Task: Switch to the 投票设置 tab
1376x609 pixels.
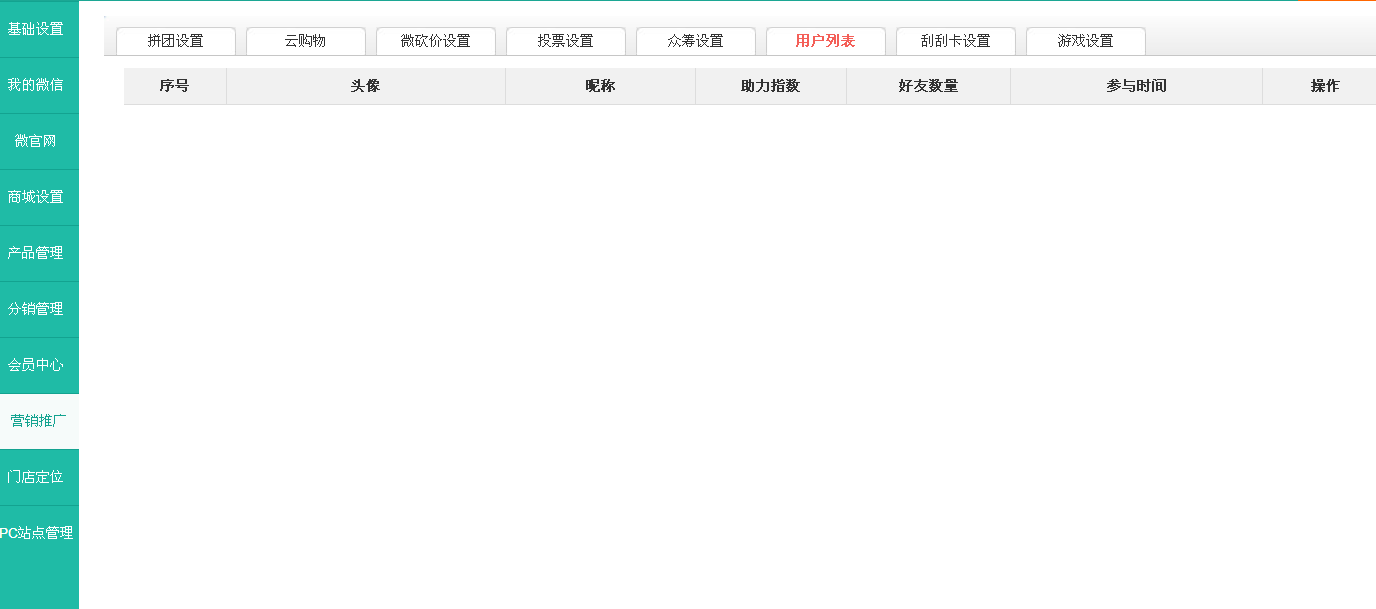Action: [x=565, y=41]
